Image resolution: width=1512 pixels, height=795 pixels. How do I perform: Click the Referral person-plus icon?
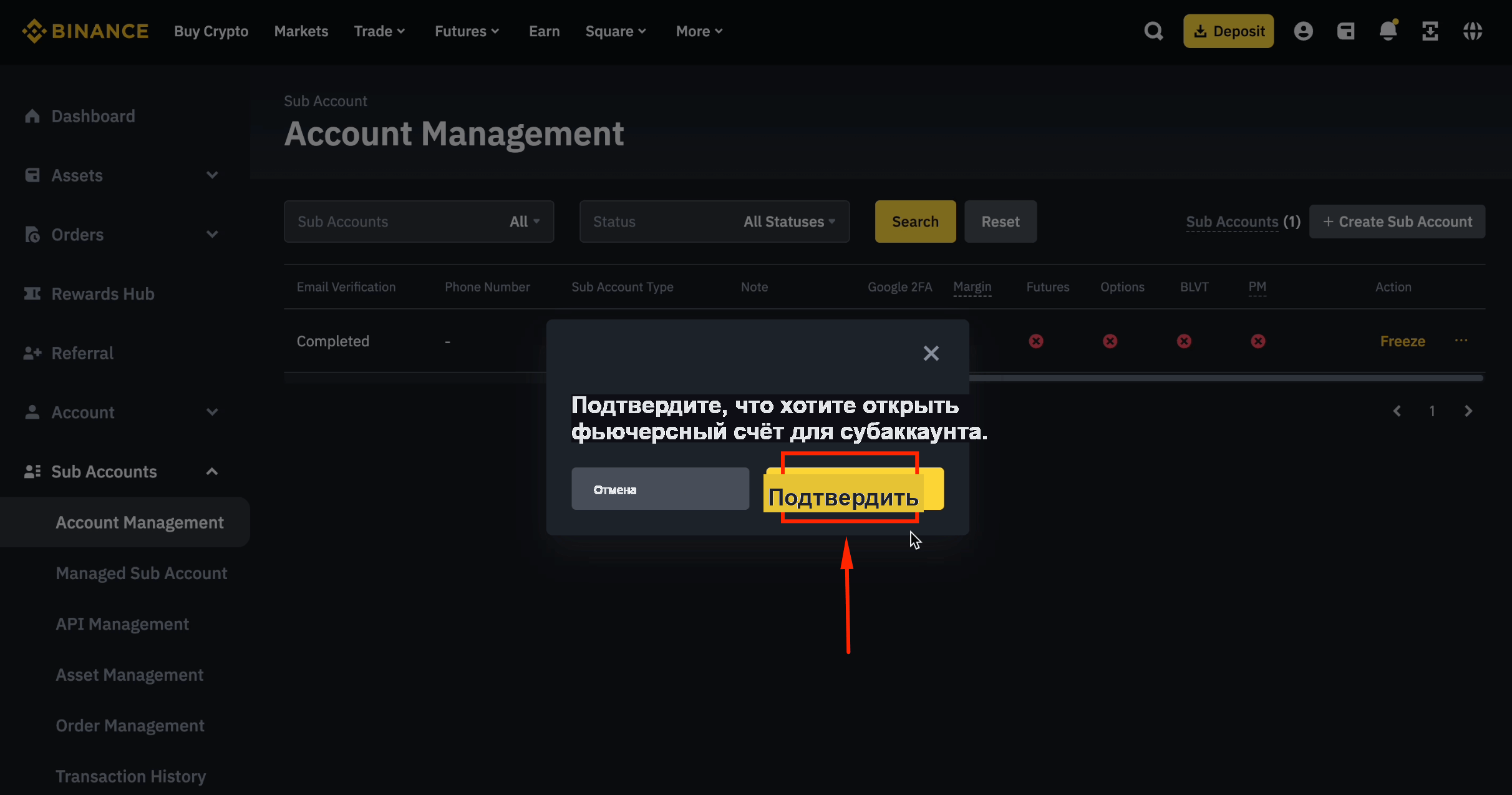(32, 353)
